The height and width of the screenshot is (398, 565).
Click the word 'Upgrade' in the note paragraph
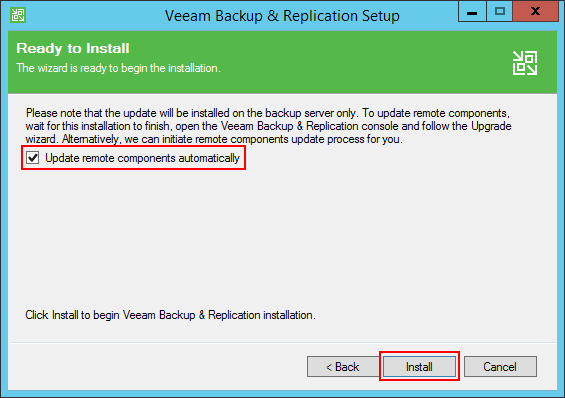[x=491, y=126]
